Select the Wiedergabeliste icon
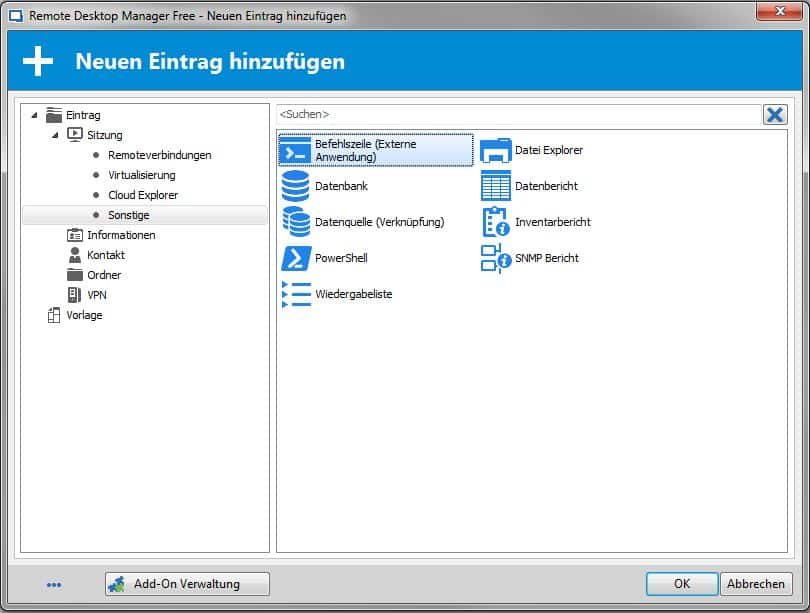Screen dimensions: 810x613 pos(295,294)
